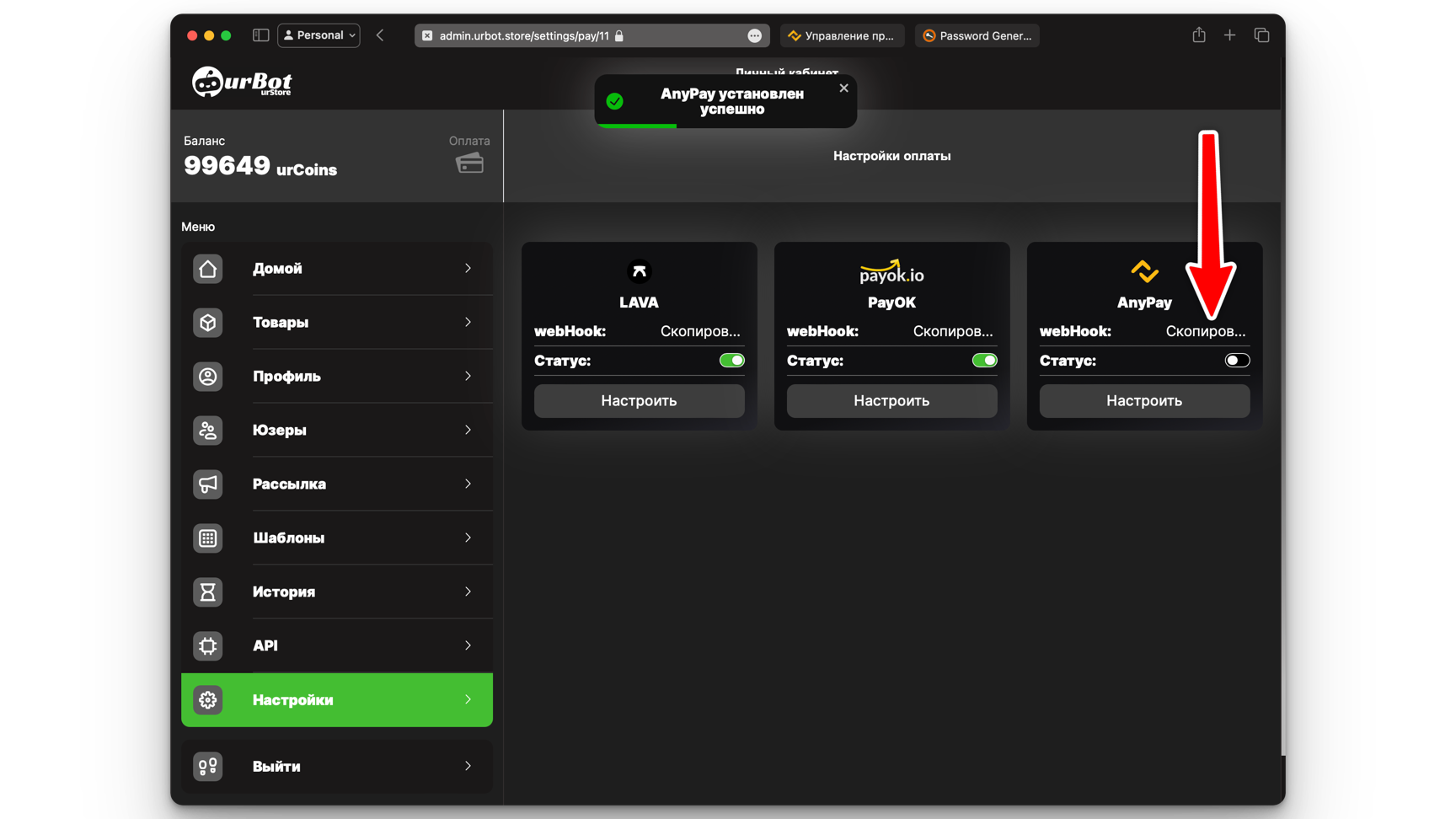Disable the LAVA status toggle

pyautogui.click(x=731, y=361)
